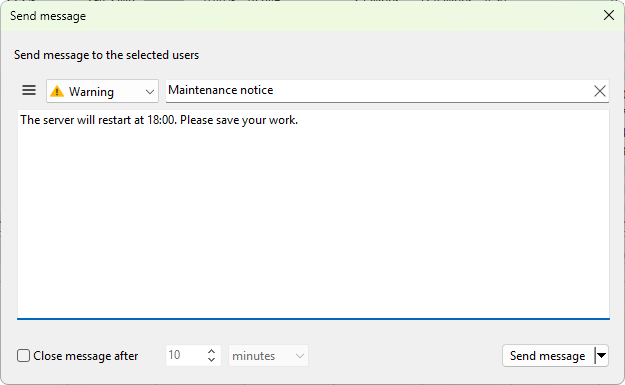Image resolution: width=625 pixels, height=385 pixels.
Task: Increase the close timeout value with up arrow
Action: point(212,351)
